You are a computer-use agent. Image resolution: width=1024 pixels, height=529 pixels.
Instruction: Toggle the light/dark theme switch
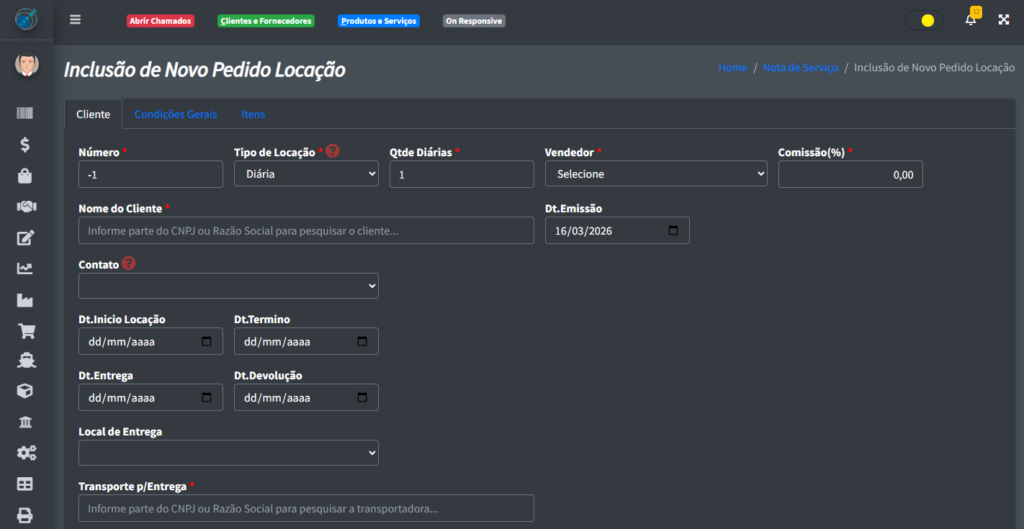(x=923, y=20)
